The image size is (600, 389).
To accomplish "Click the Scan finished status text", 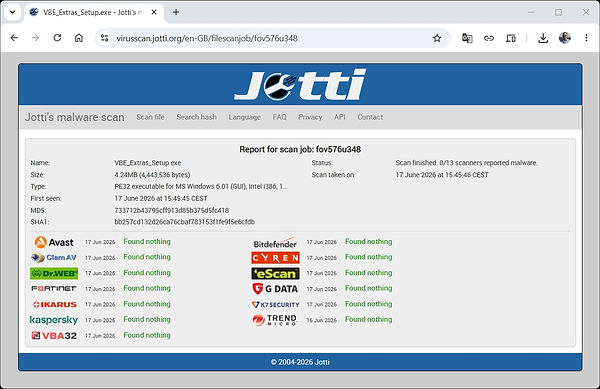I will [x=466, y=163].
